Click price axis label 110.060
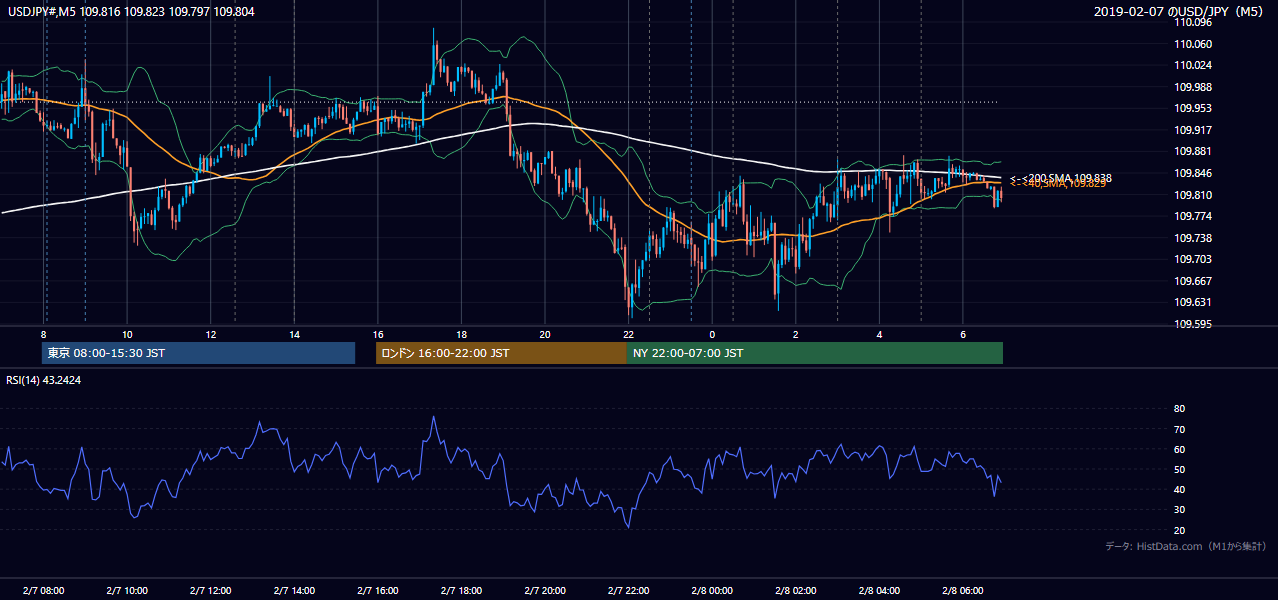The image size is (1278, 600). pos(1194,44)
